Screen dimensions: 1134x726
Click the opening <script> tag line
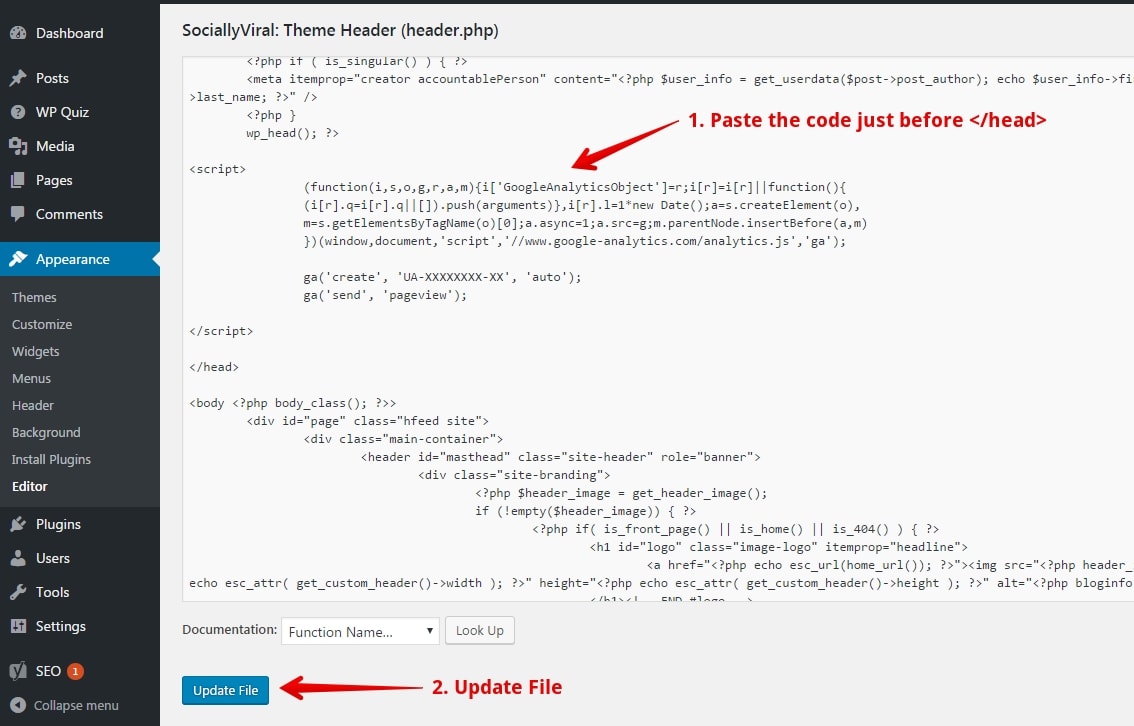218,168
